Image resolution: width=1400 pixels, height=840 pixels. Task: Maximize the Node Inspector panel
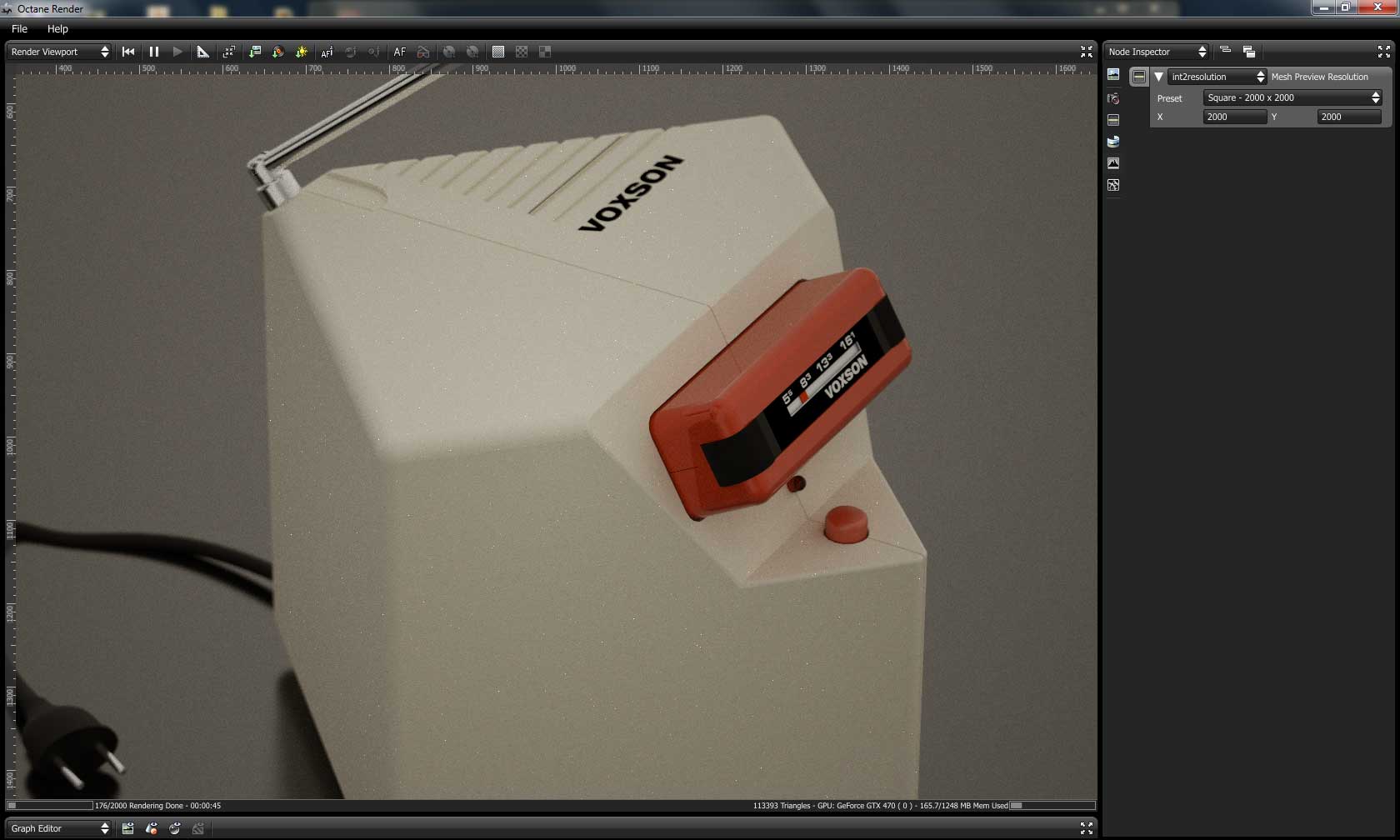[x=1384, y=52]
